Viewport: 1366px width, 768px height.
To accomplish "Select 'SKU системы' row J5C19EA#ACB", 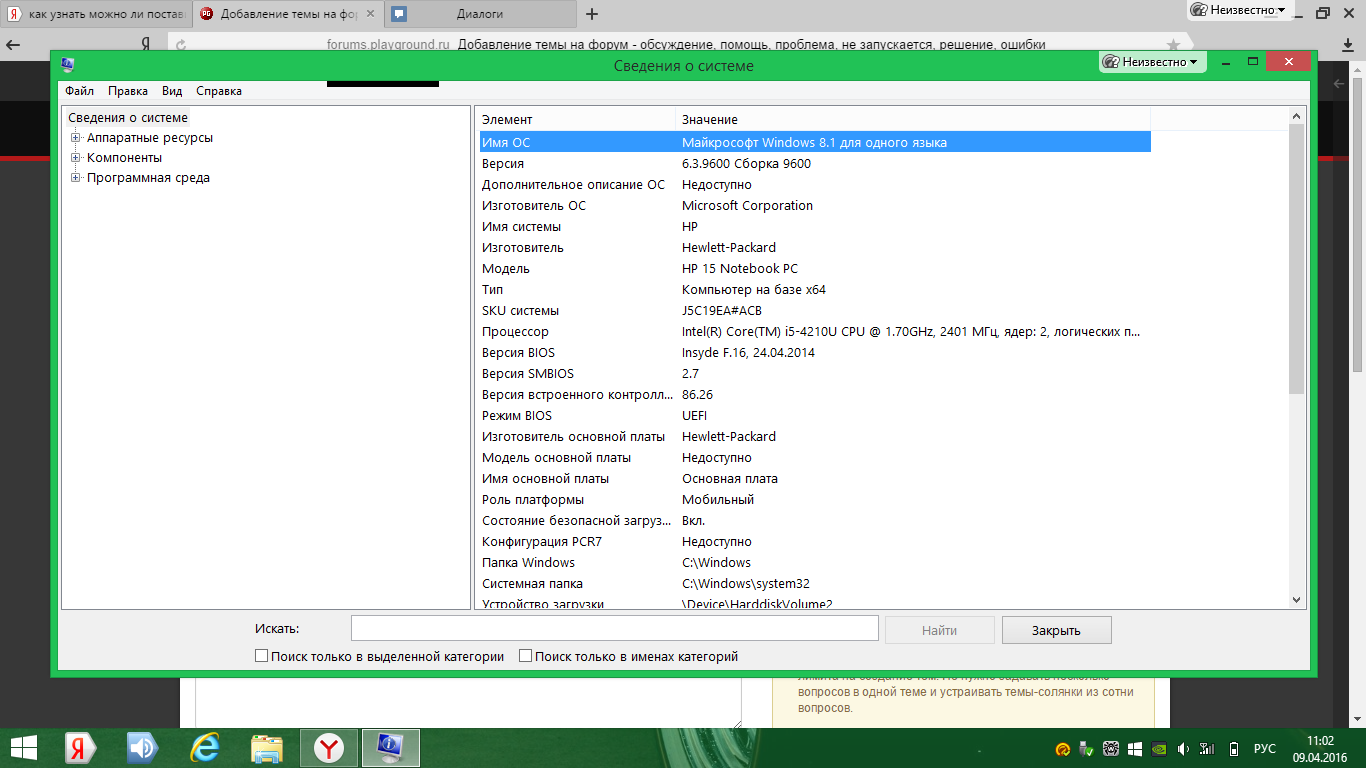I will click(x=815, y=310).
